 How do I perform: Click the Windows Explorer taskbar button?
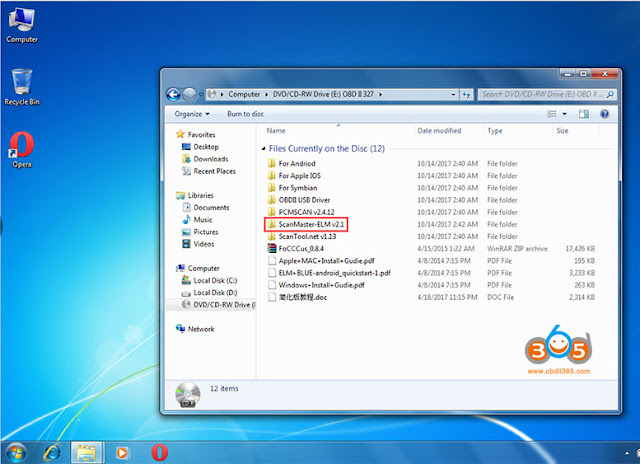(87, 453)
